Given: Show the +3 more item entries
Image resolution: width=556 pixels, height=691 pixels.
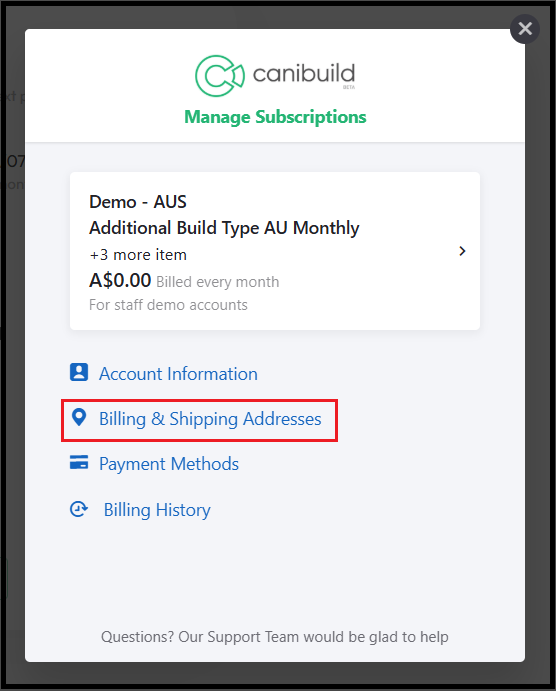Looking at the screenshot, I should click(x=138, y=255).
